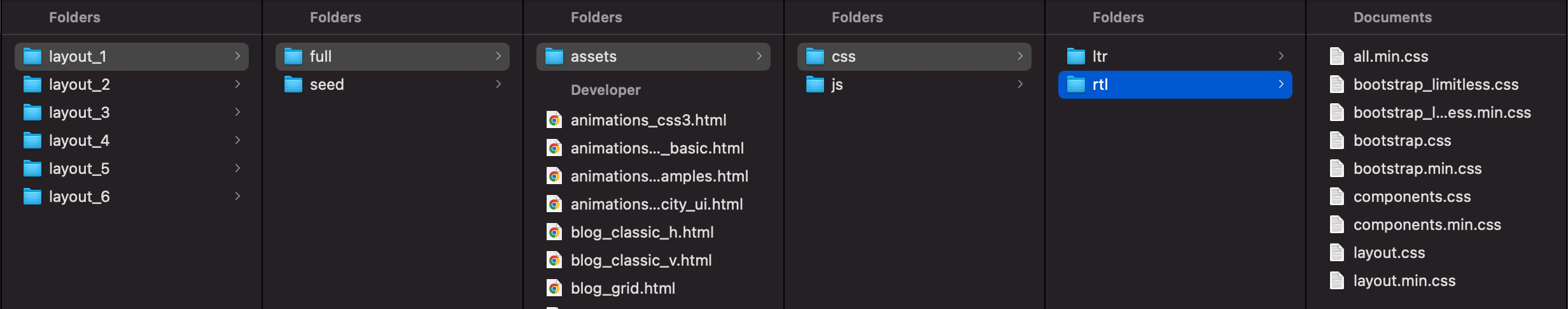The height and width of the screenshot is (309, 1568).
Task: Expand the seed folder chevron
Action: pos(498,84)
